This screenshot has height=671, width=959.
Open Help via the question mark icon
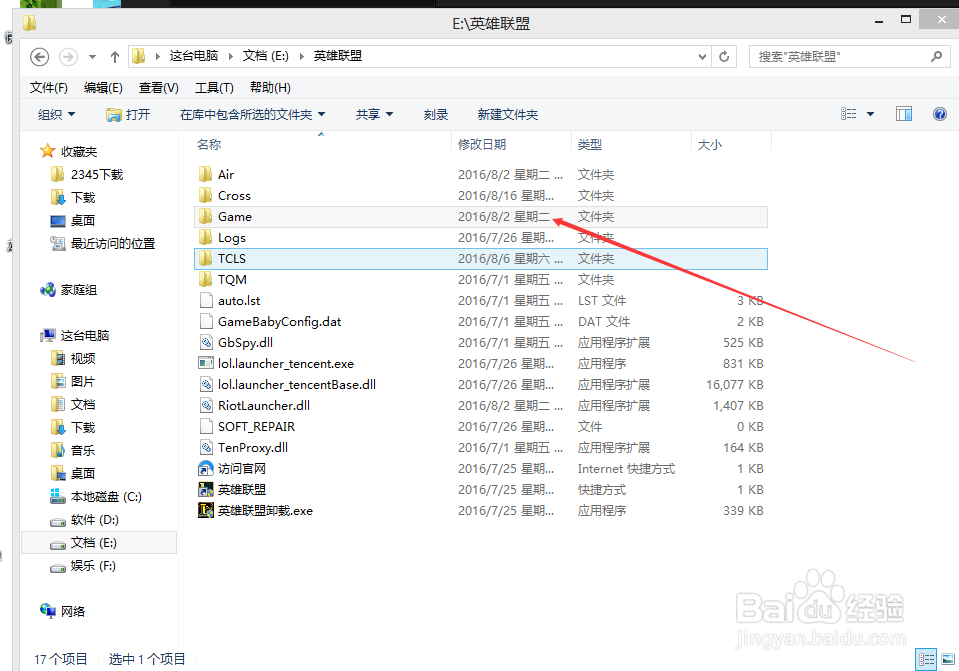(x=939, y=113)
